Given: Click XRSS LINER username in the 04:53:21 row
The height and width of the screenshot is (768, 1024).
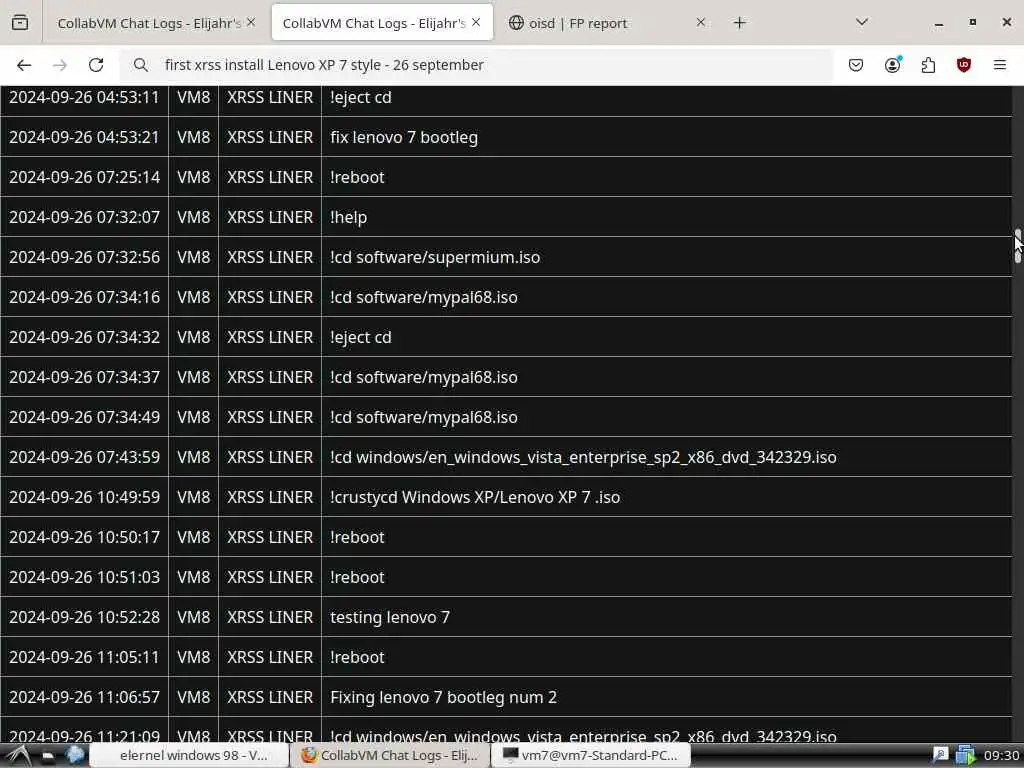Looking at the screenshot, I should pyautogui.click(x=270, y=137).
